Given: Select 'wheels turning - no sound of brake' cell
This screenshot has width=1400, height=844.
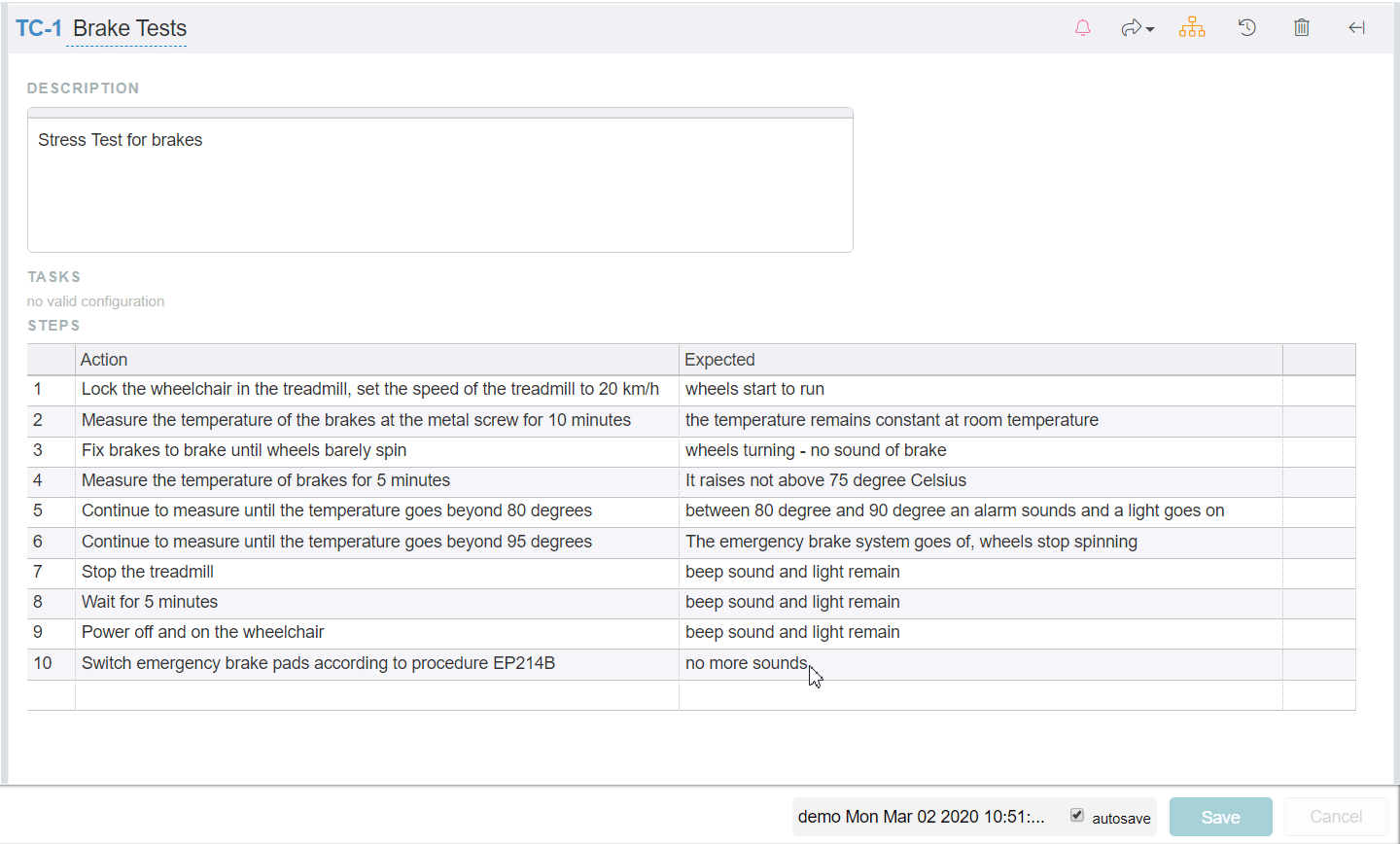Looking at the screenshot, I should coord(981,451).
